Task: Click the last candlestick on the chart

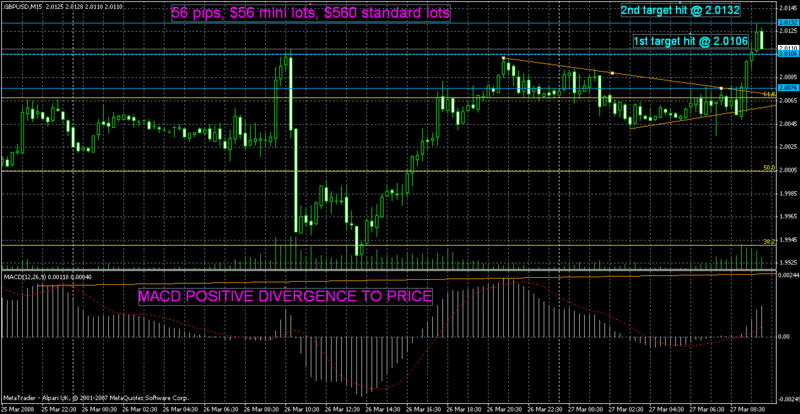Action: coord(761,39)
